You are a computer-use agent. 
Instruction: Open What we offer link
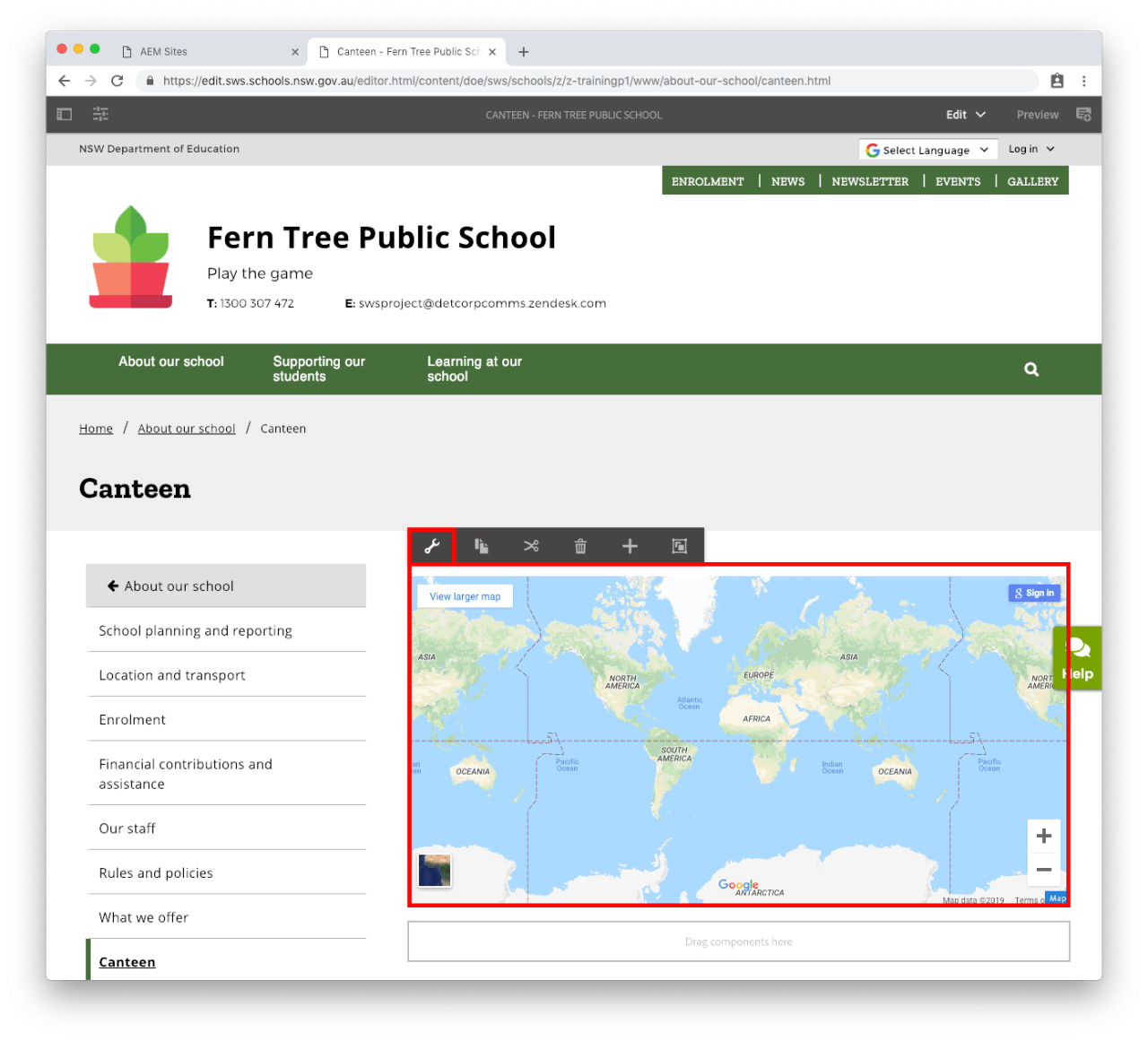coord(226,917)
